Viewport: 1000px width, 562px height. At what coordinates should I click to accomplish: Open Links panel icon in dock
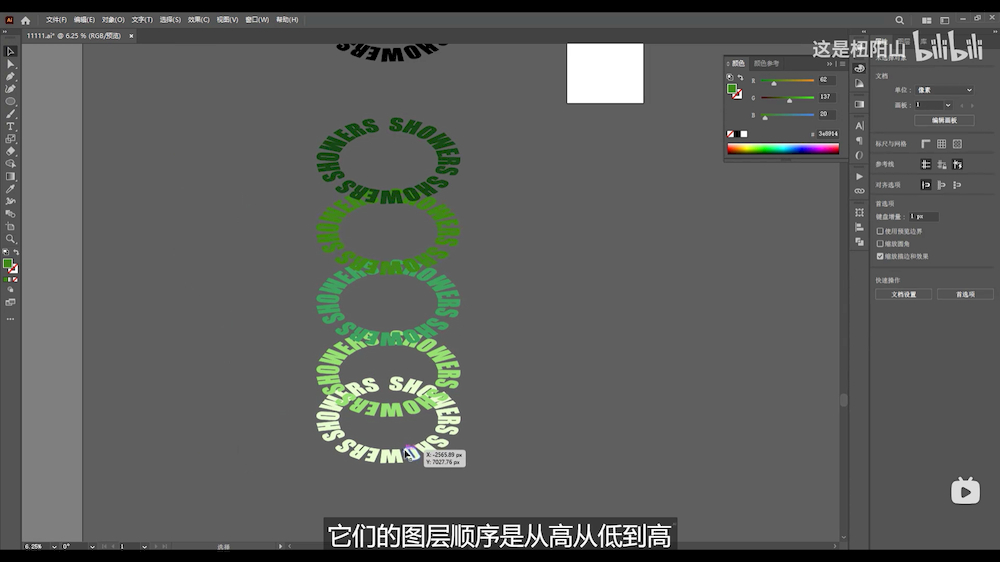click(x=859, y=191)
